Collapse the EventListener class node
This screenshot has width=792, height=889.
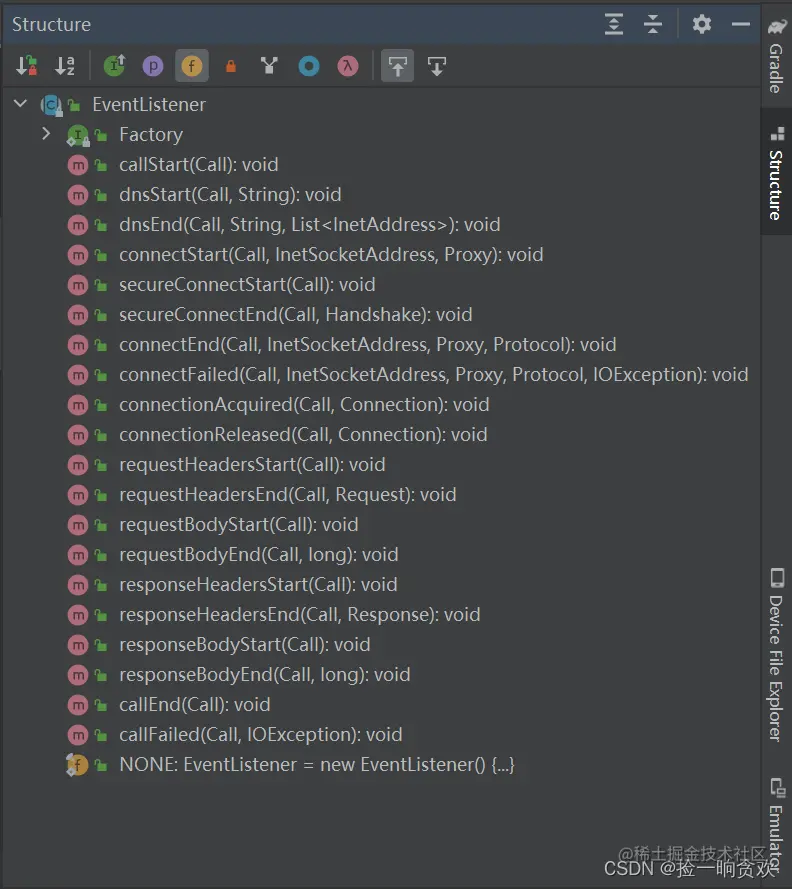click(20, 104)
